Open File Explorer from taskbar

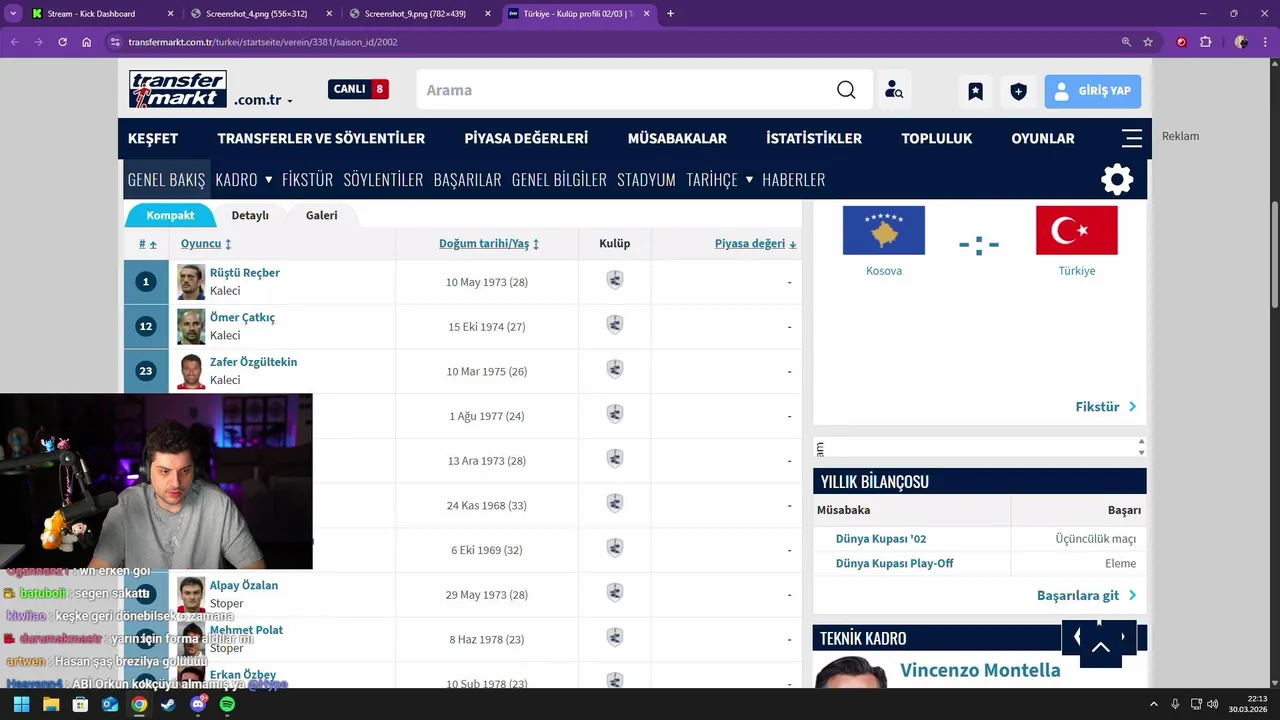[51, 704]
